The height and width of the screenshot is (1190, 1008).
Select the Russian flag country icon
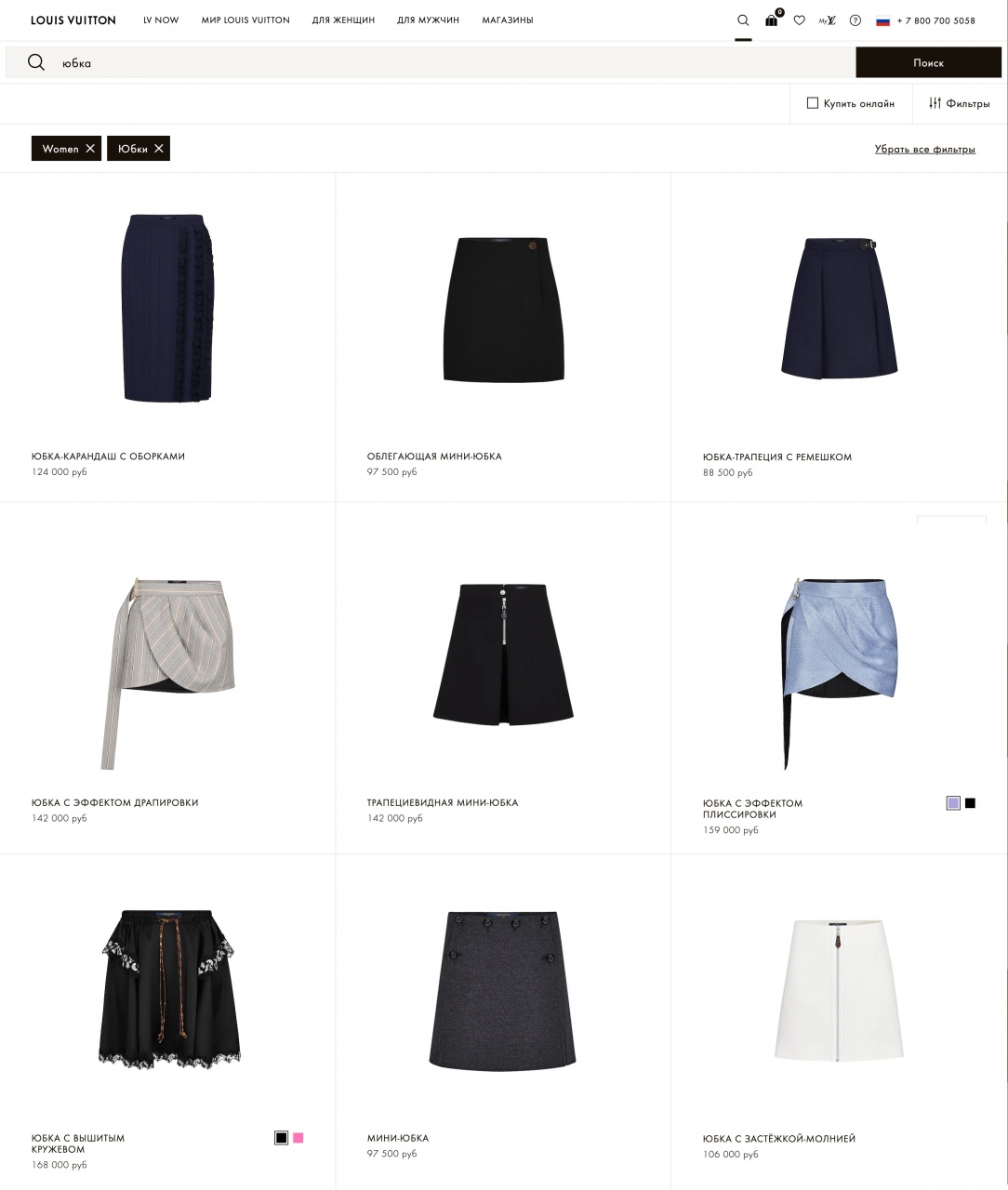[882, 20]
